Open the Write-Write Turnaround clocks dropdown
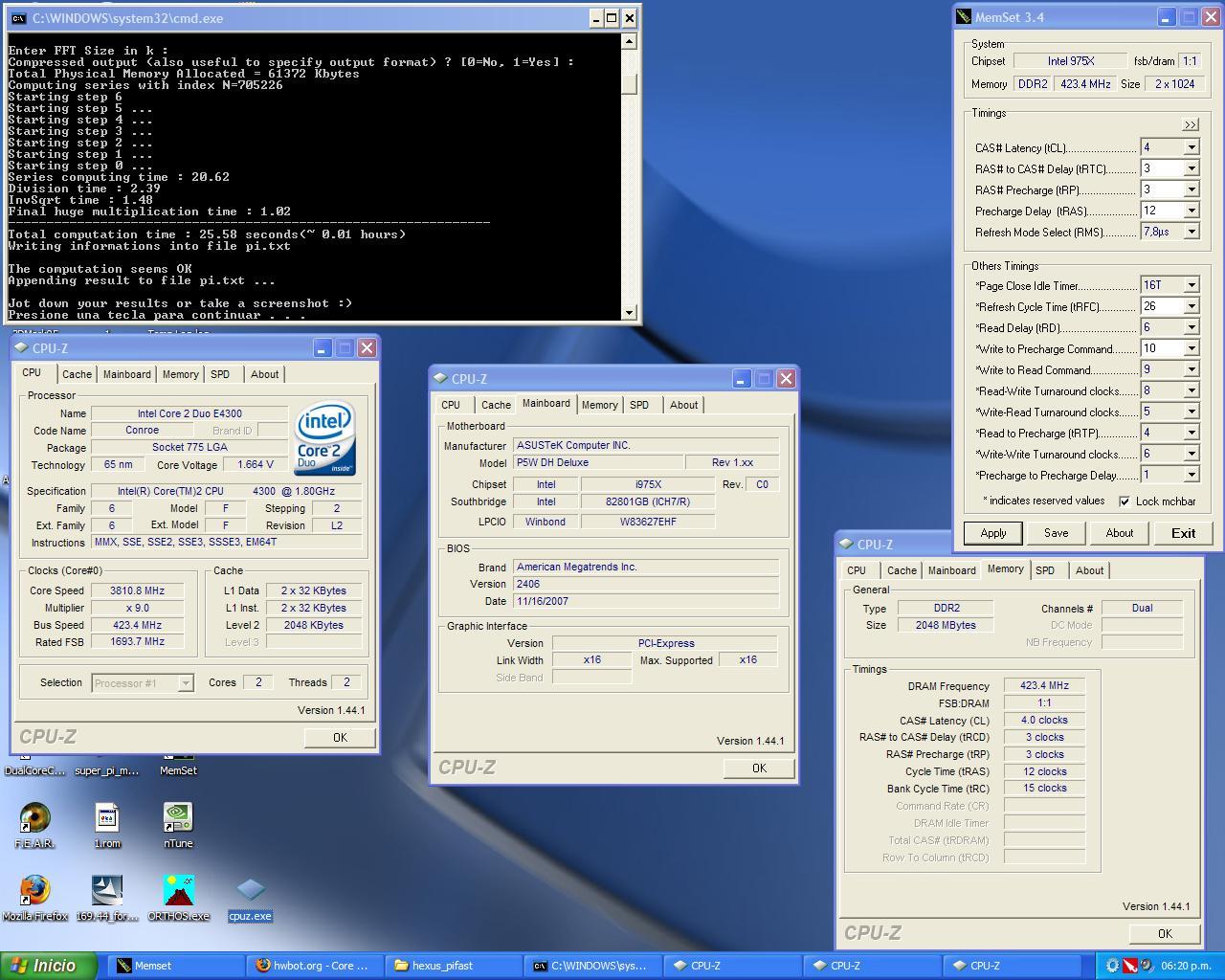 tap(1192, 454)
